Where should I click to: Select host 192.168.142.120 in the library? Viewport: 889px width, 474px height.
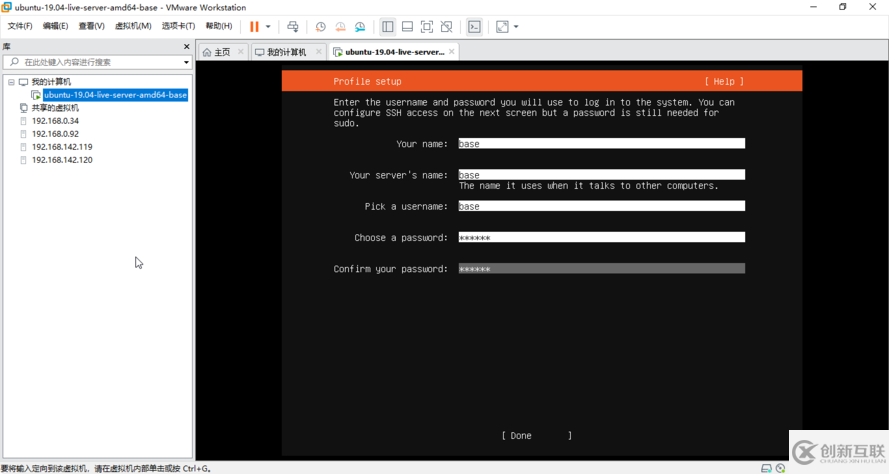tap(62, 160)
